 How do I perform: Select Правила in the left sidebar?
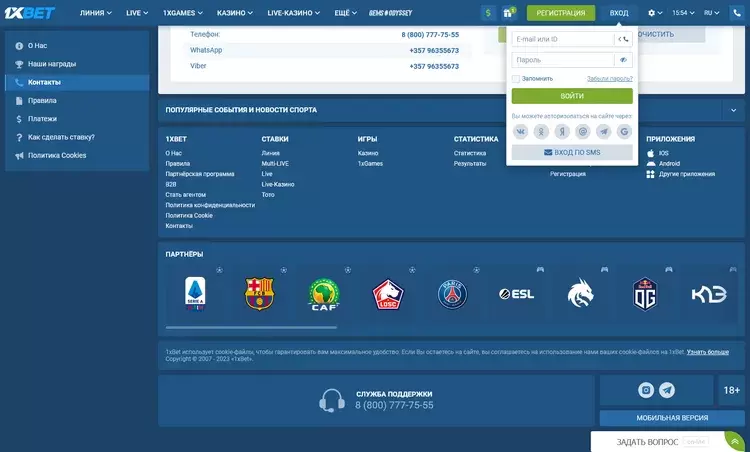pos(42,100)
